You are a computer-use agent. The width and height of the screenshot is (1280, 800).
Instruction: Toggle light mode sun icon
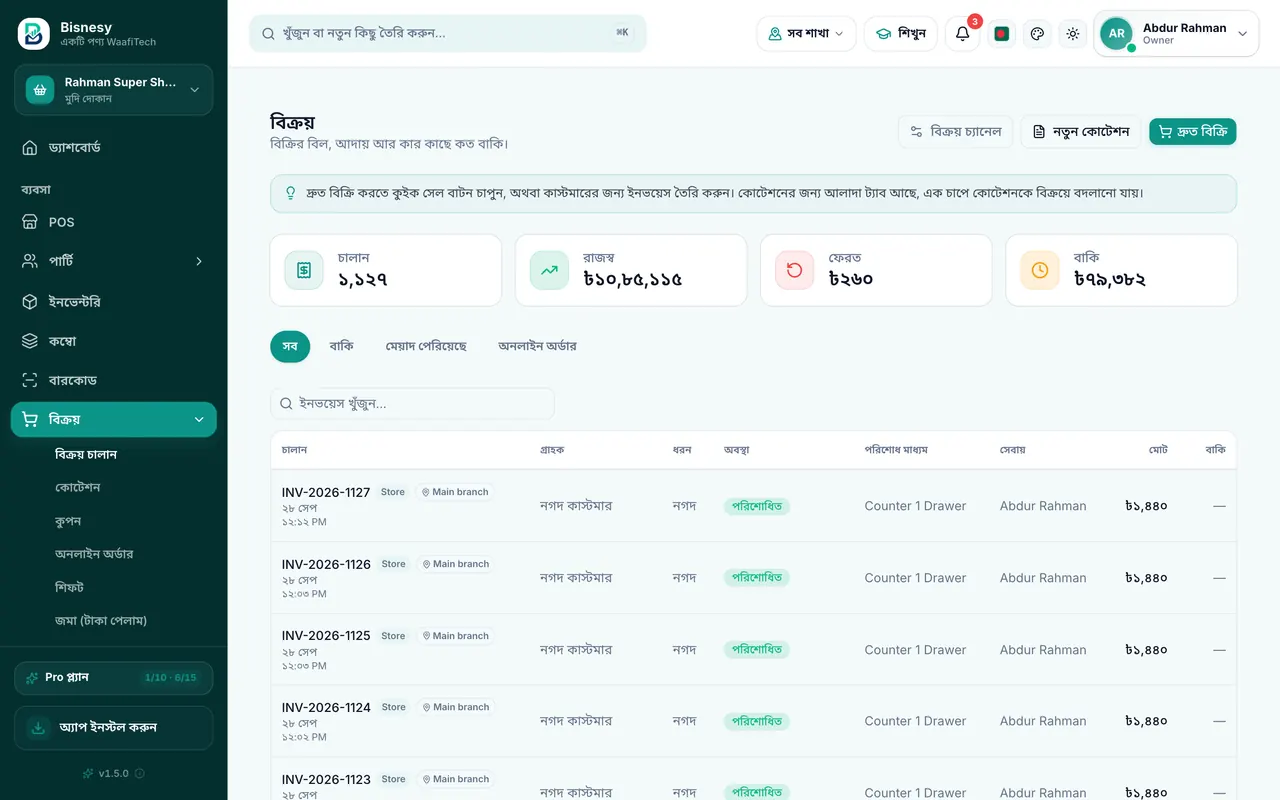1073,33
